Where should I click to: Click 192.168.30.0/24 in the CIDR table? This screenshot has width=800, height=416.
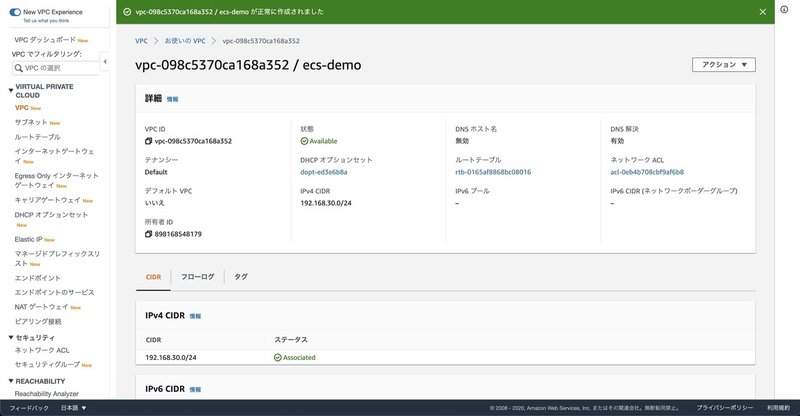pos(171,357)
